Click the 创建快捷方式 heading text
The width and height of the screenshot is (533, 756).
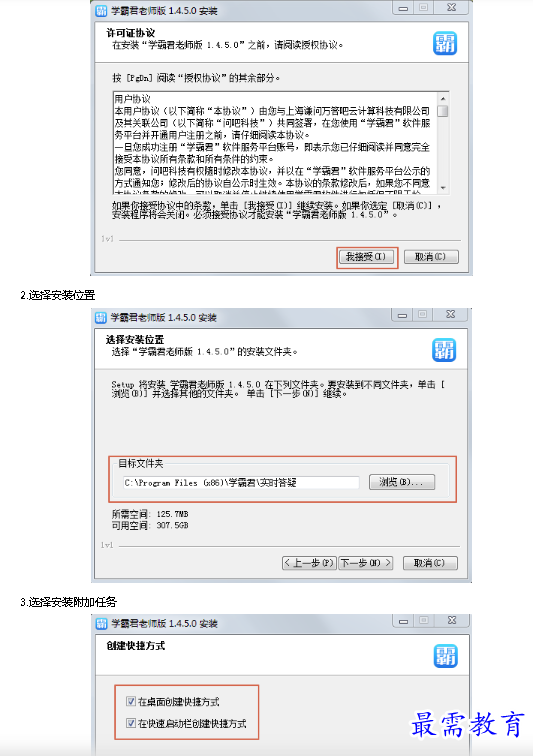[x=136, y=646]
